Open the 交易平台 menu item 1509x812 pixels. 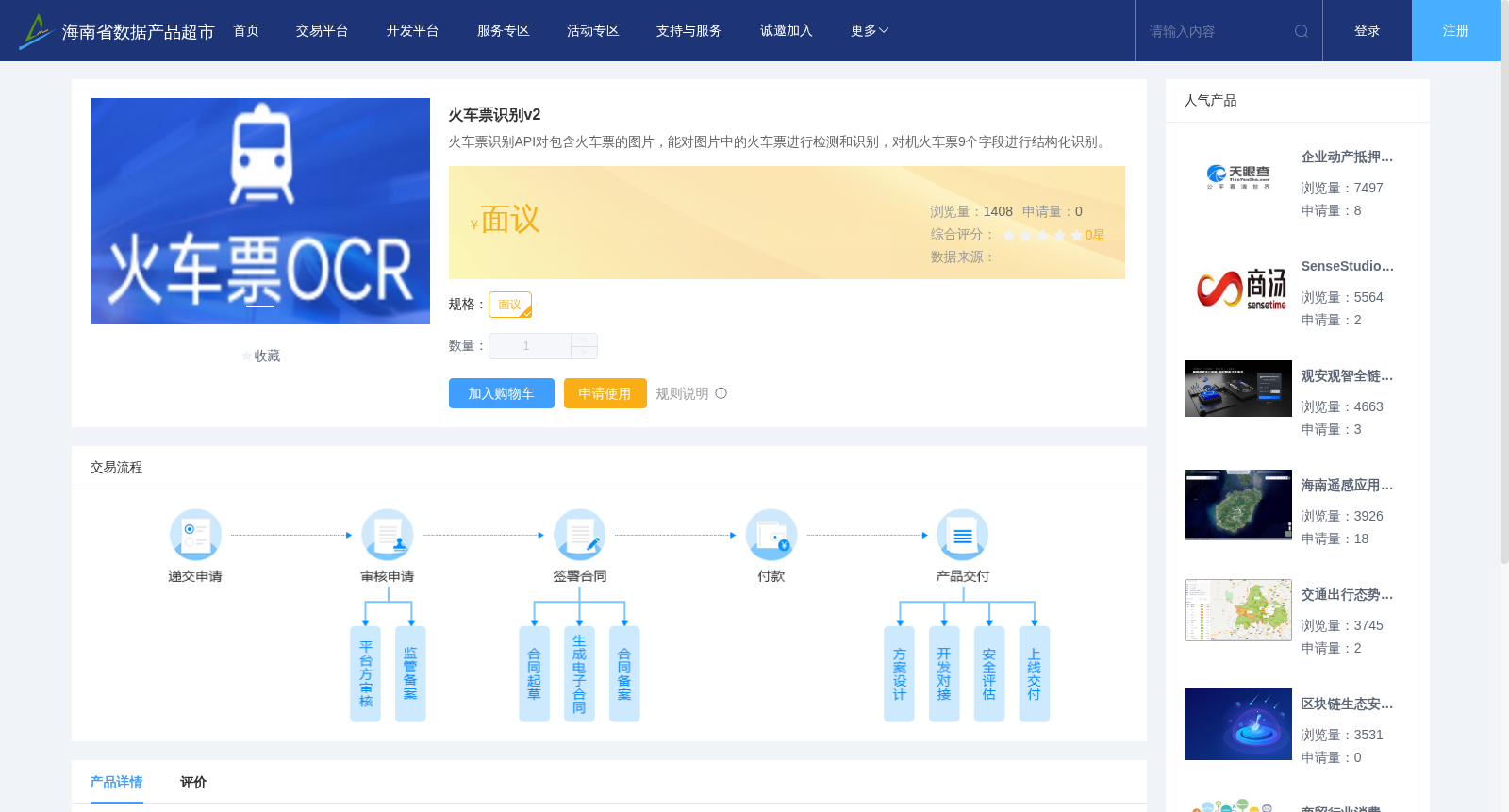click(323, 31)
